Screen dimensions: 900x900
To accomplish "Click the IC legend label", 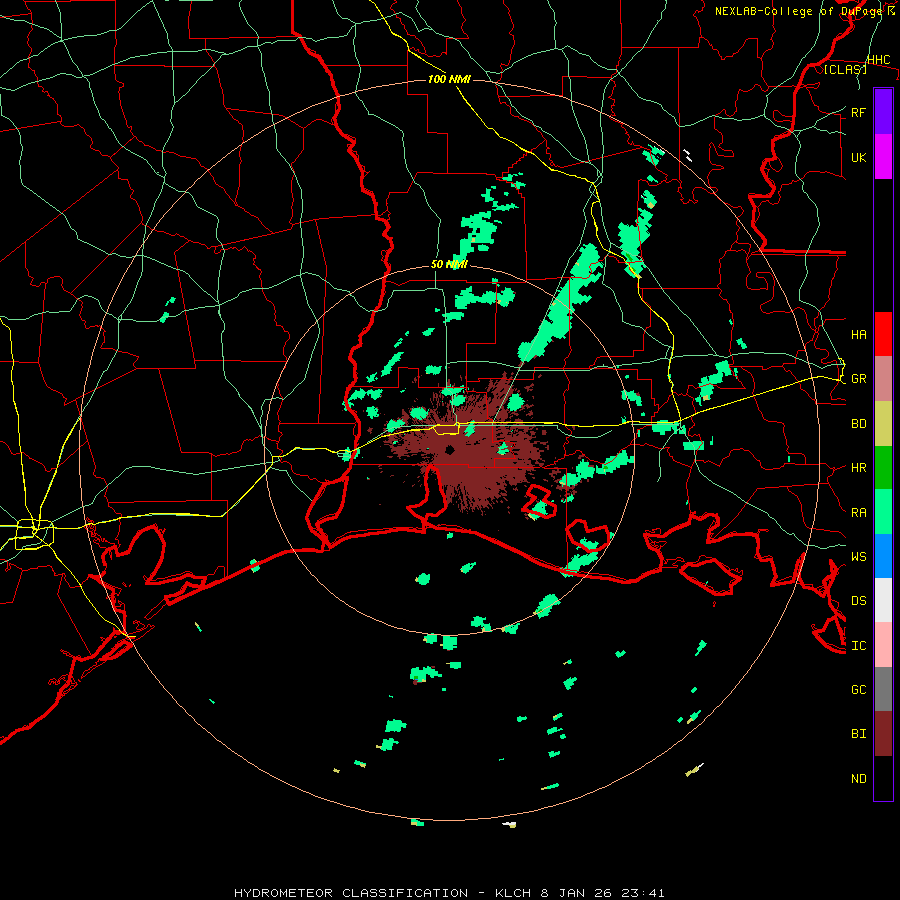I will [858, 646].
